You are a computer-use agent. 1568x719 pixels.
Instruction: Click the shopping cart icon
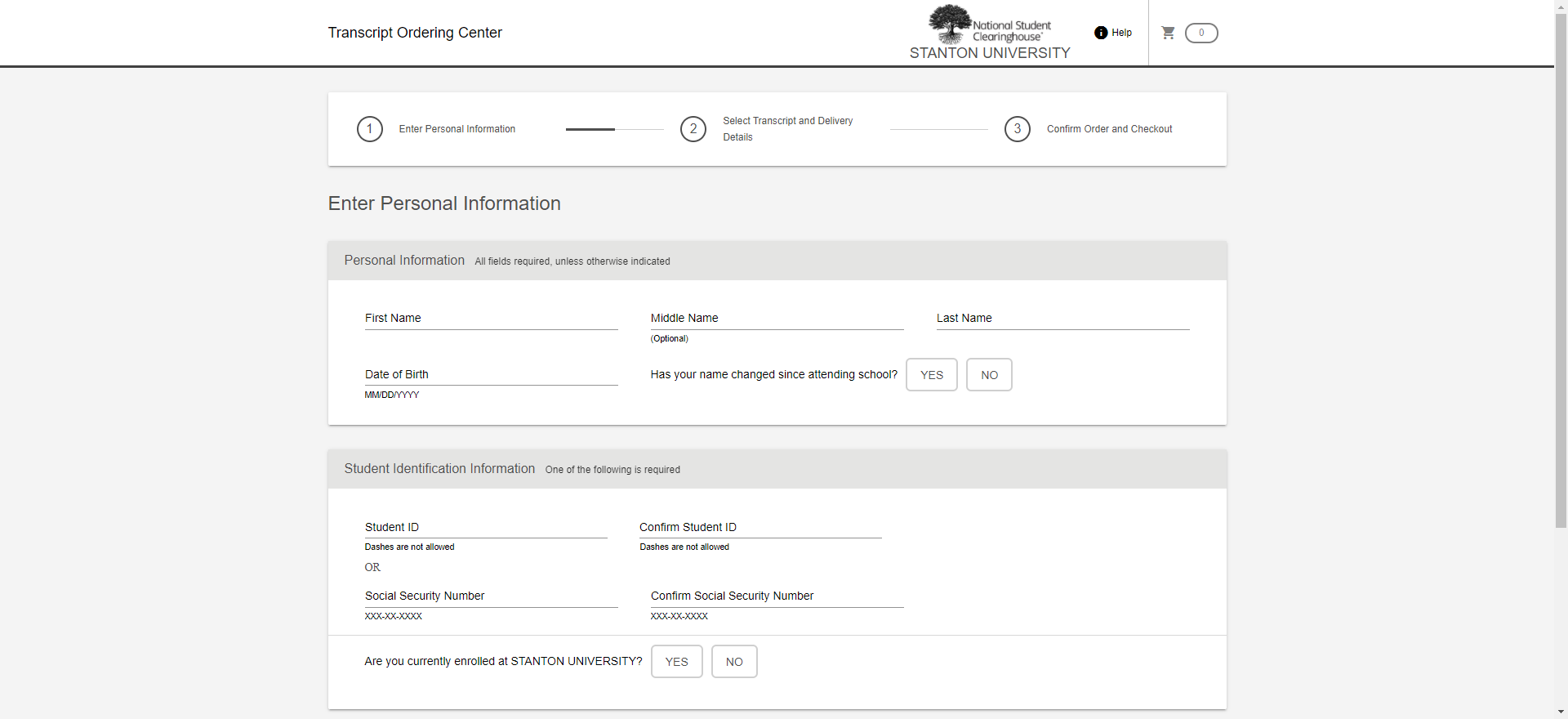pyautogui.click(x=1168, y=33)
